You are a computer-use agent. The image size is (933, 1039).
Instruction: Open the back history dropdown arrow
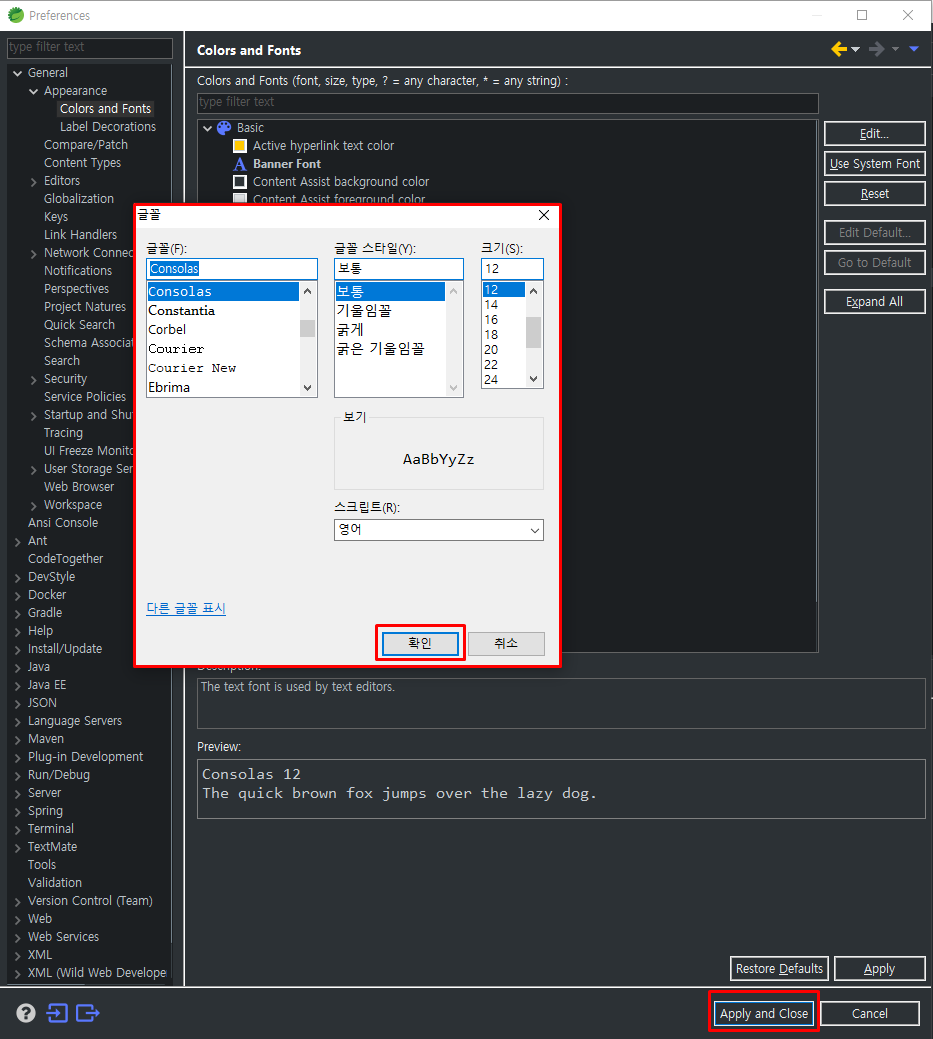[x=855, y=49]
